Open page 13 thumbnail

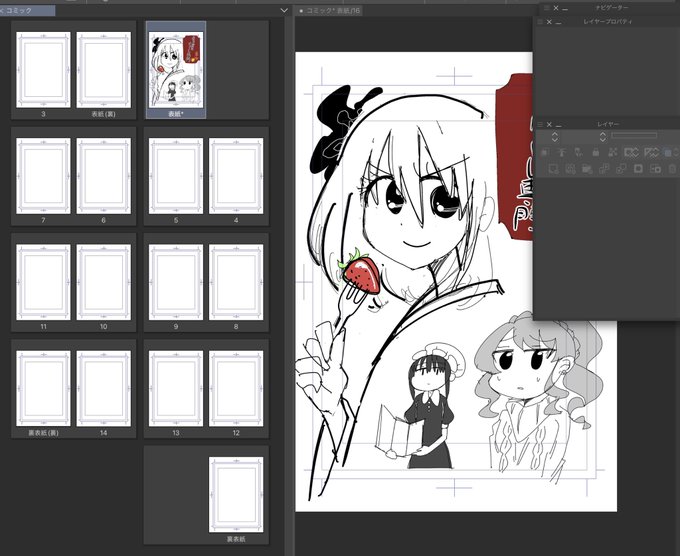point(176,388)
